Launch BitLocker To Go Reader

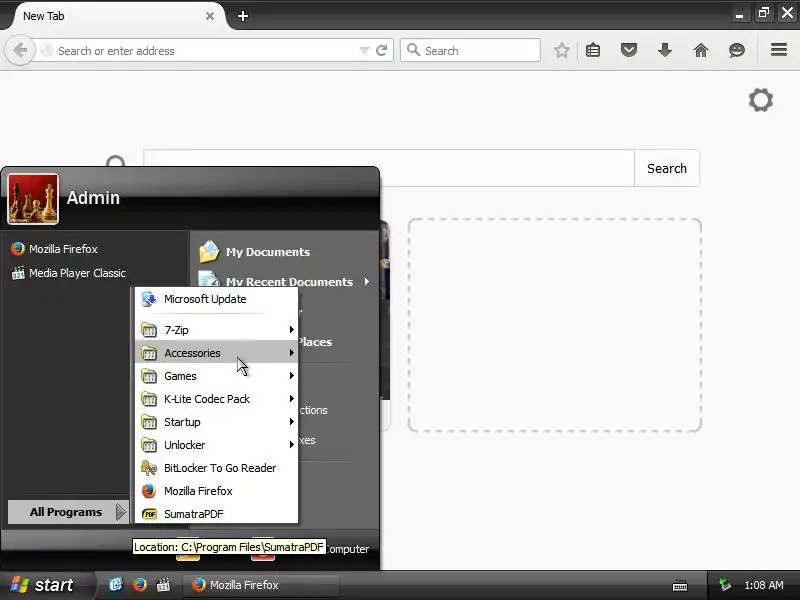(216, 468)
